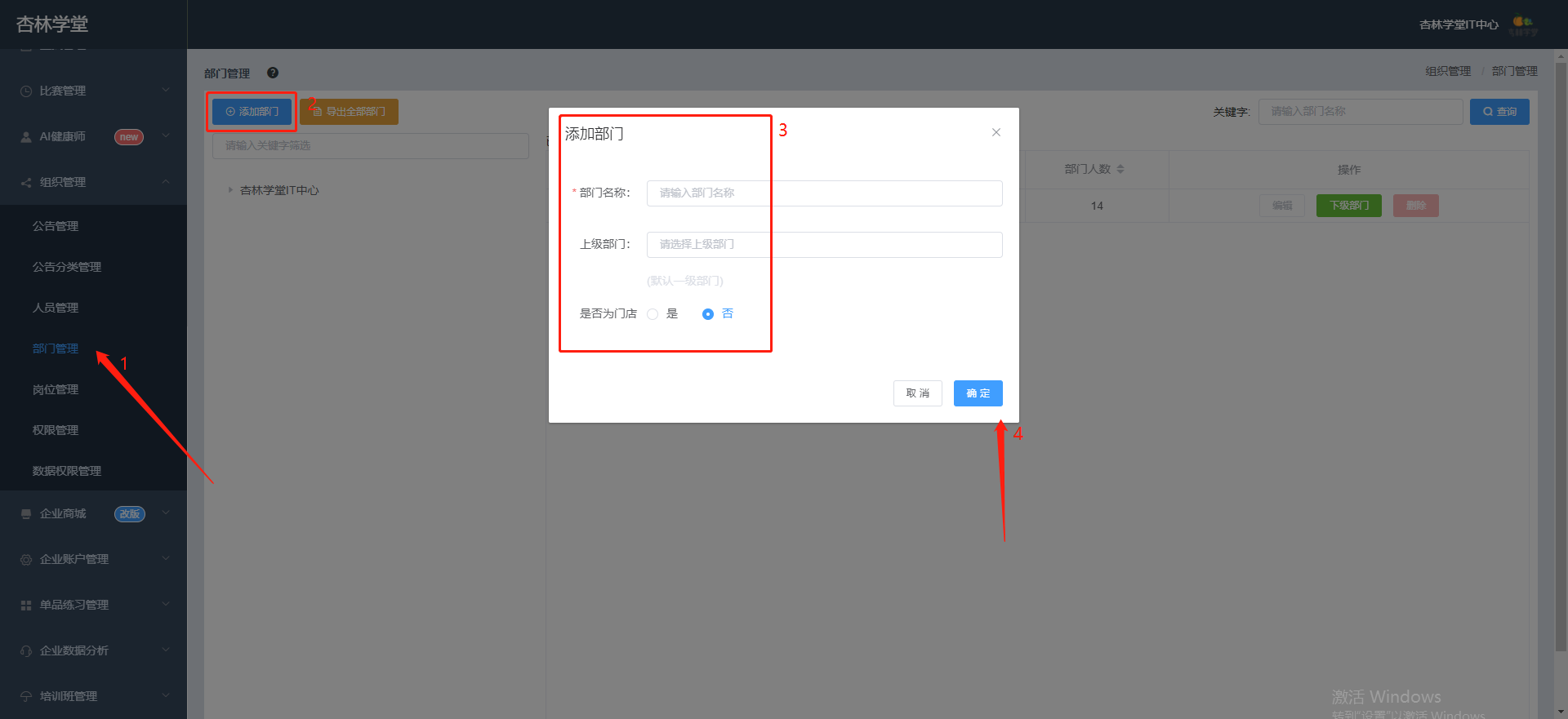
Task: Click the 比赛管理 sidebar icon
Action: [x=26, y=91]
